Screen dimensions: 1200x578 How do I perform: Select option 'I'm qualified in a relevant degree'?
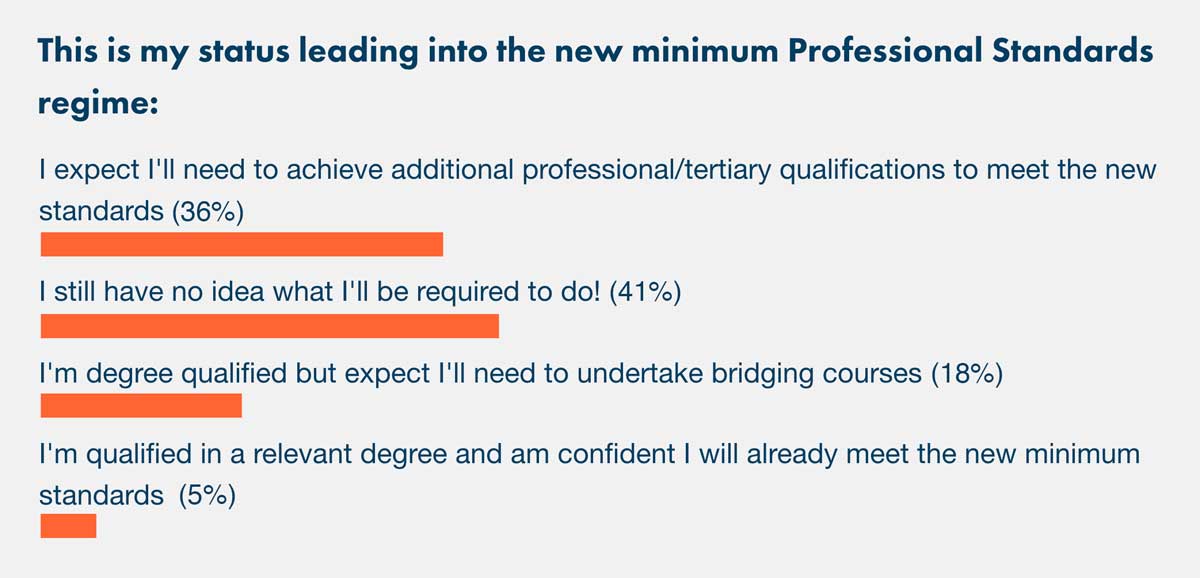coord(590,474)
